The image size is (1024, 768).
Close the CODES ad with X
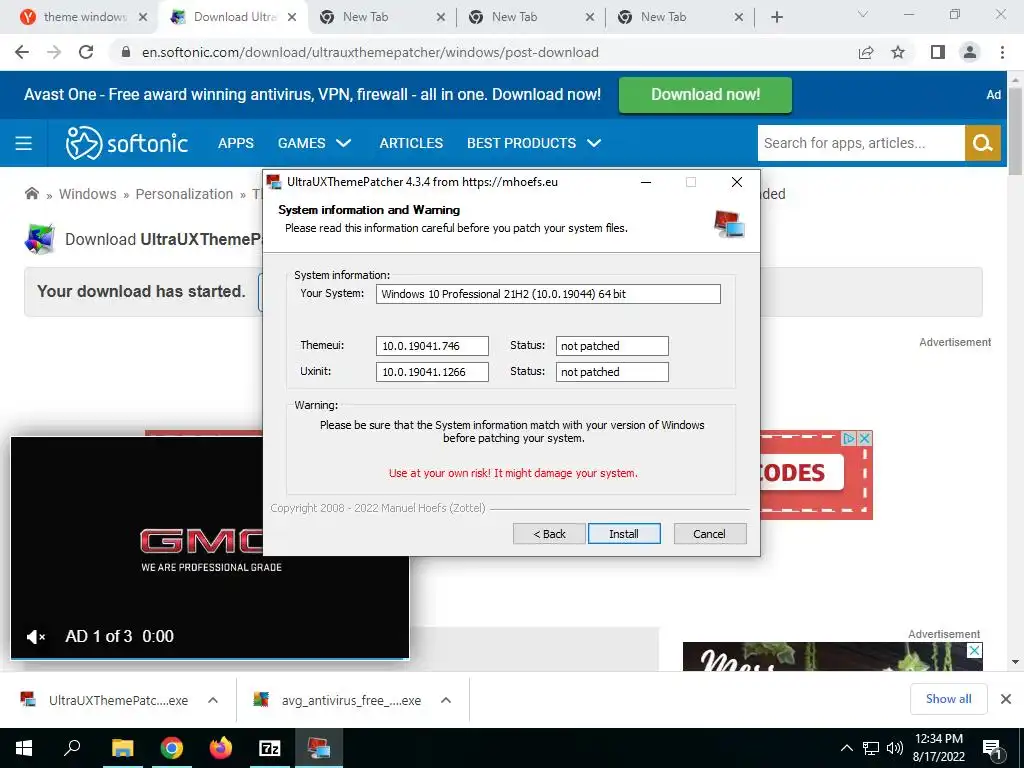(x=865, y=438)
